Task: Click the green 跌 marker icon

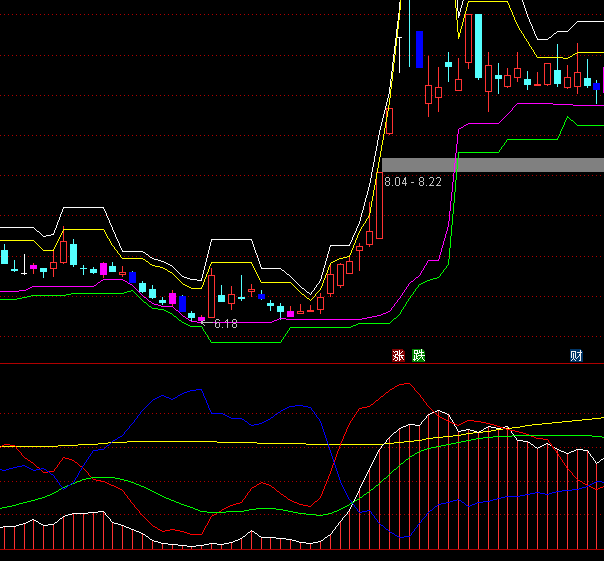Action: 418,356
